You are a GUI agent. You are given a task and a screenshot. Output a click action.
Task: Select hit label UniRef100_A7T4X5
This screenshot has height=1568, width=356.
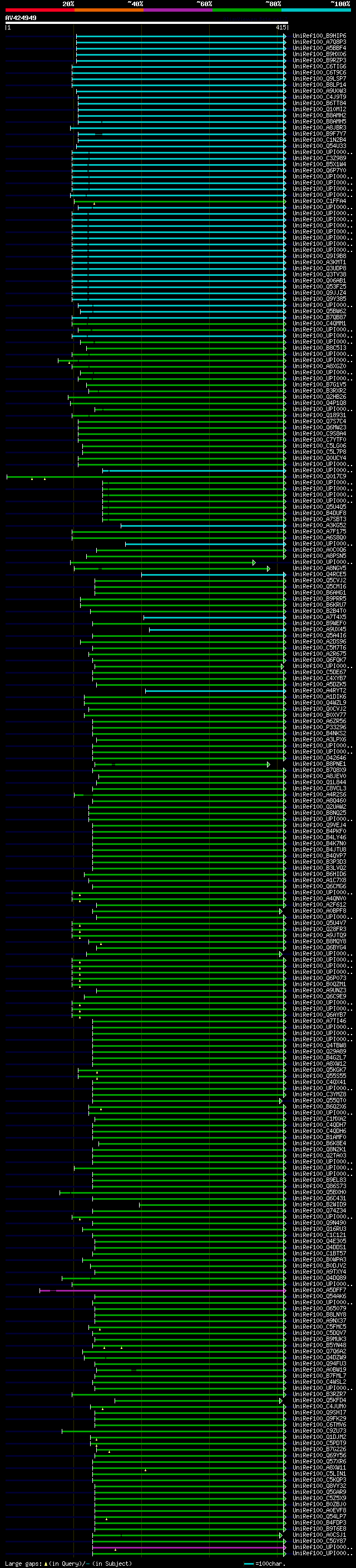point(319,617)
